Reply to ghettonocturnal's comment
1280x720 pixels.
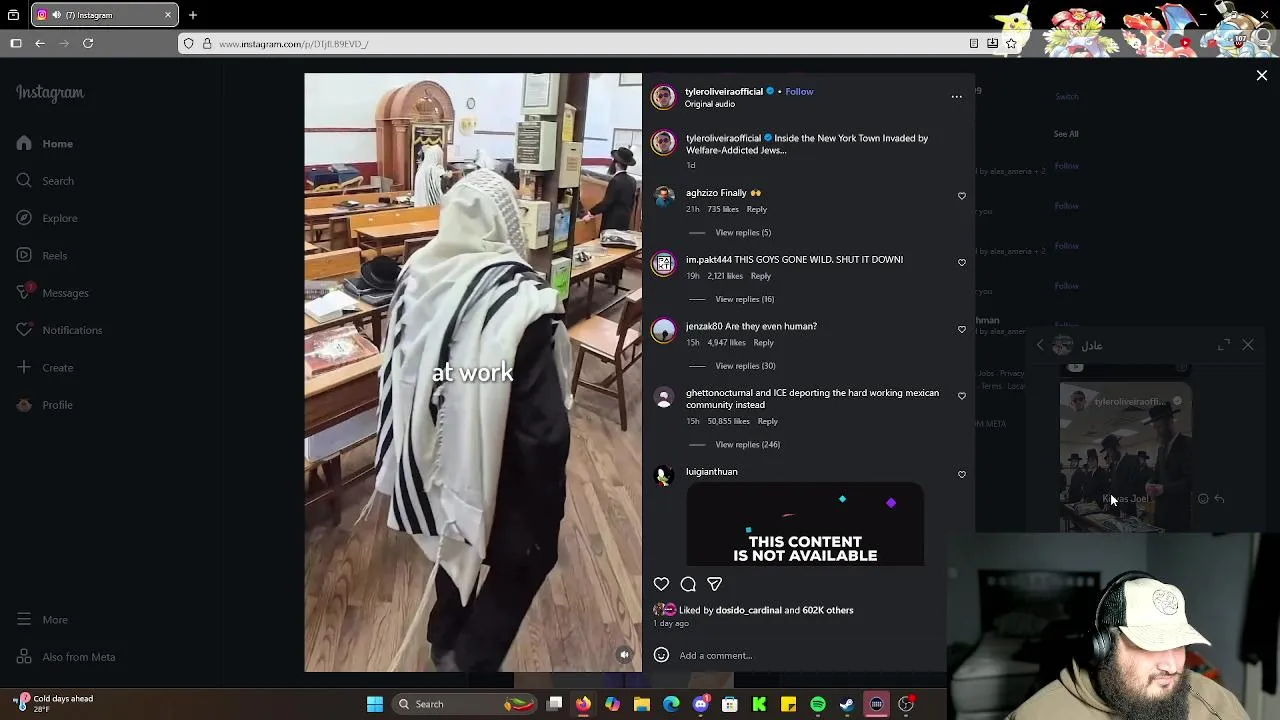[x=767, y=421]
